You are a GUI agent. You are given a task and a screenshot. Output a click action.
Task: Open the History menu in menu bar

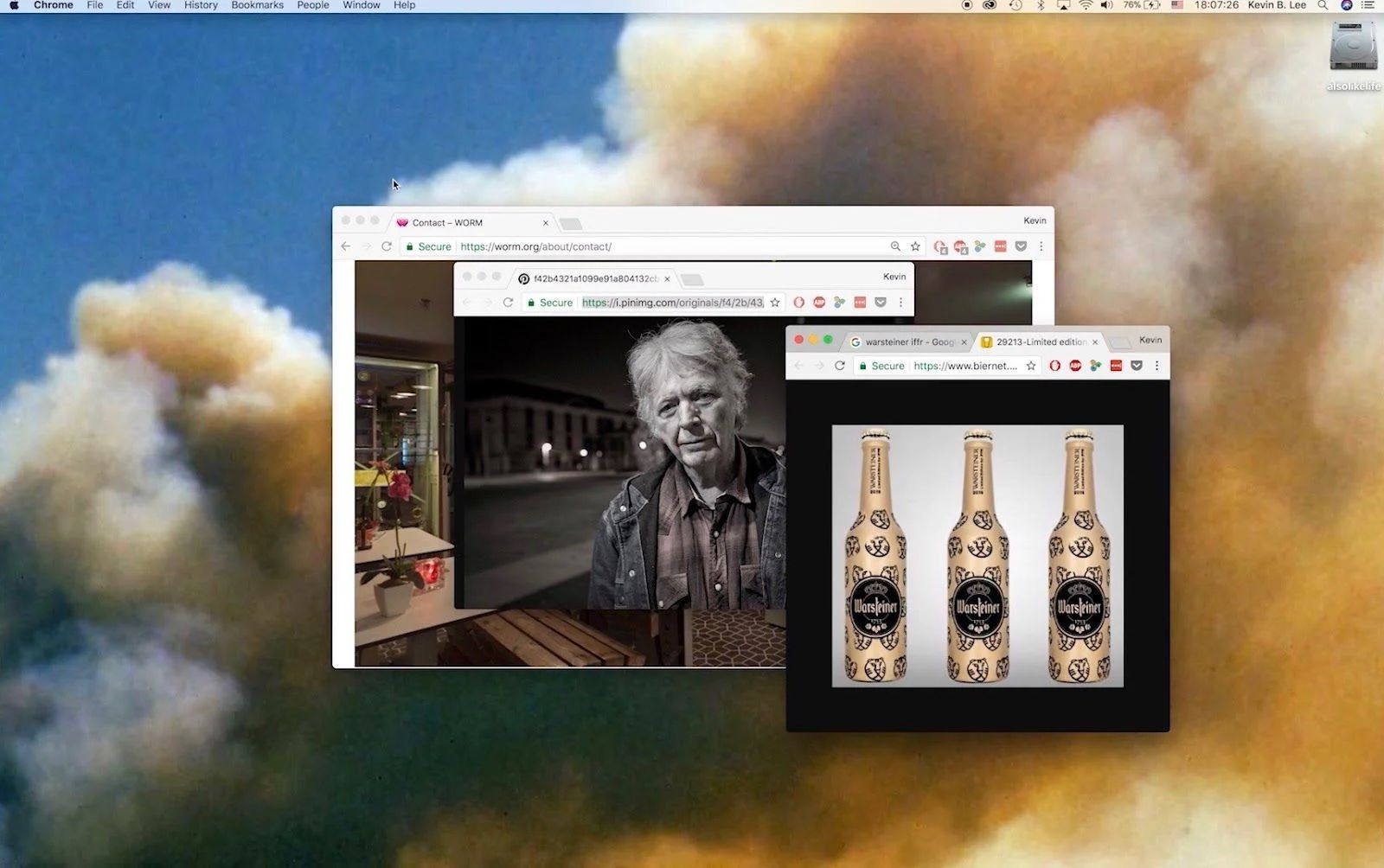pos(201,5)
